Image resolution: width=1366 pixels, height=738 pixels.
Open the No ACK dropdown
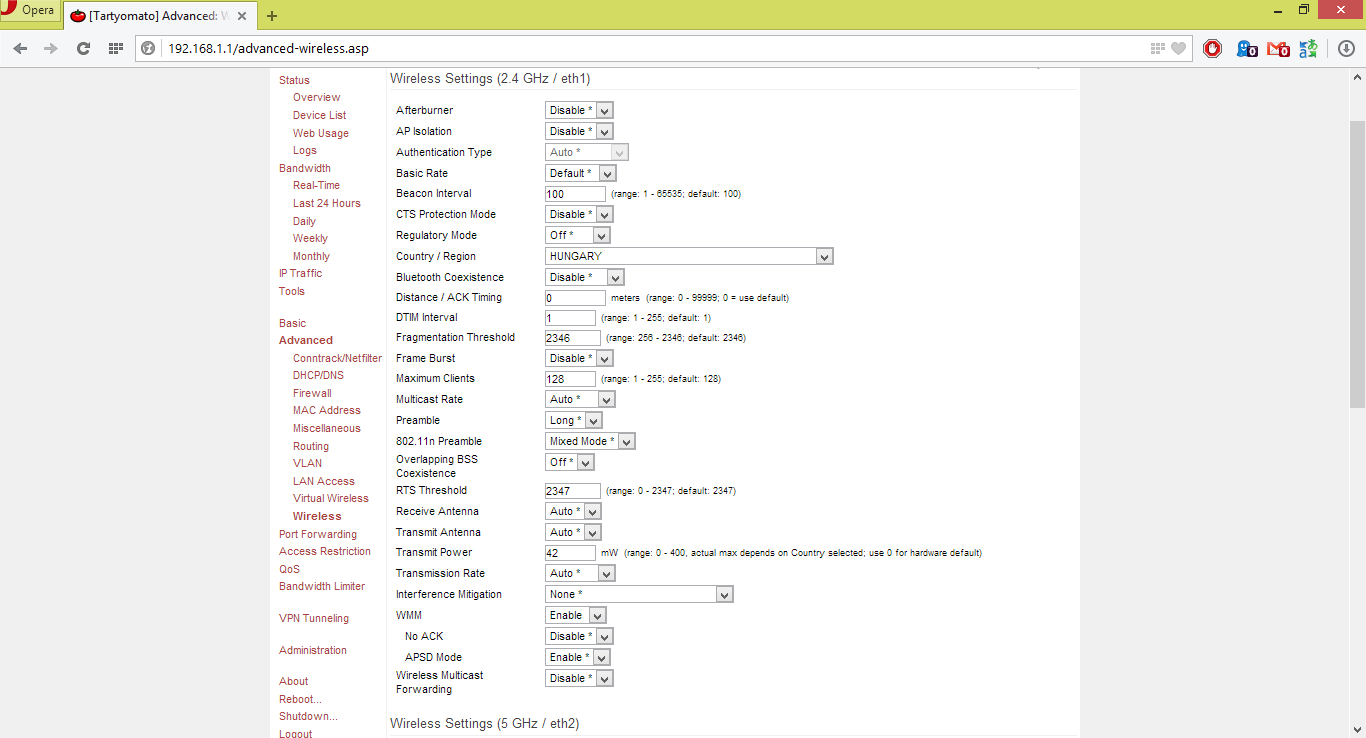[x=579, y=636]
